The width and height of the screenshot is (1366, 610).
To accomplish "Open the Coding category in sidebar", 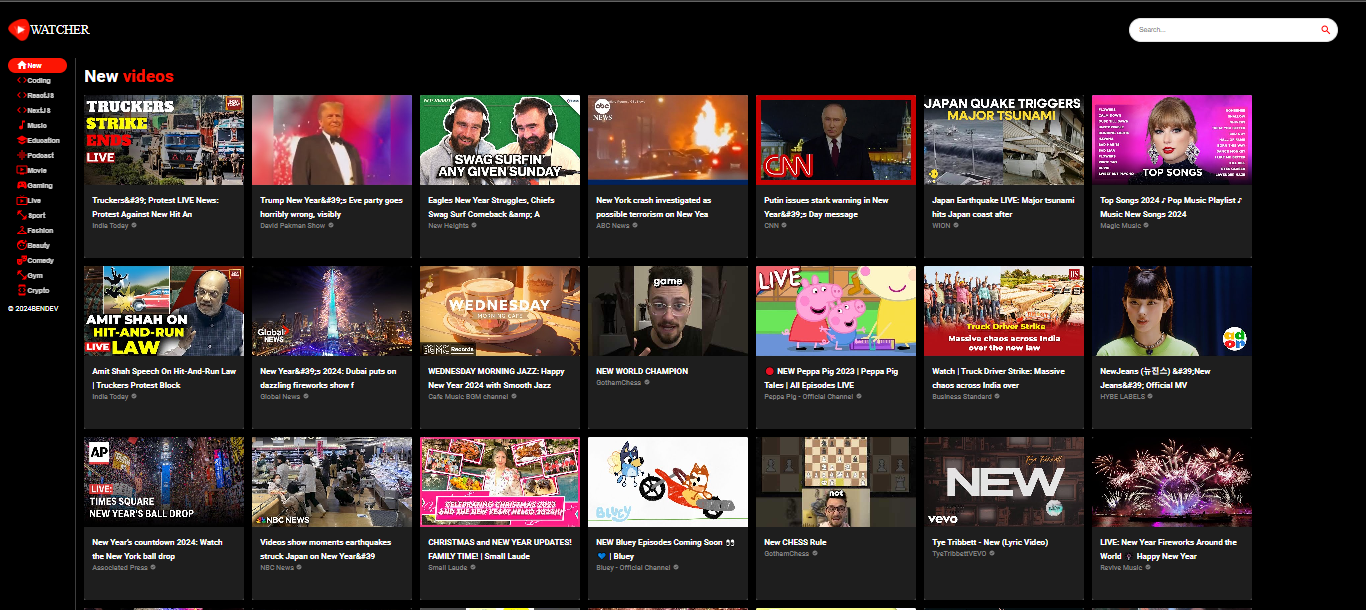I will 38,80.
